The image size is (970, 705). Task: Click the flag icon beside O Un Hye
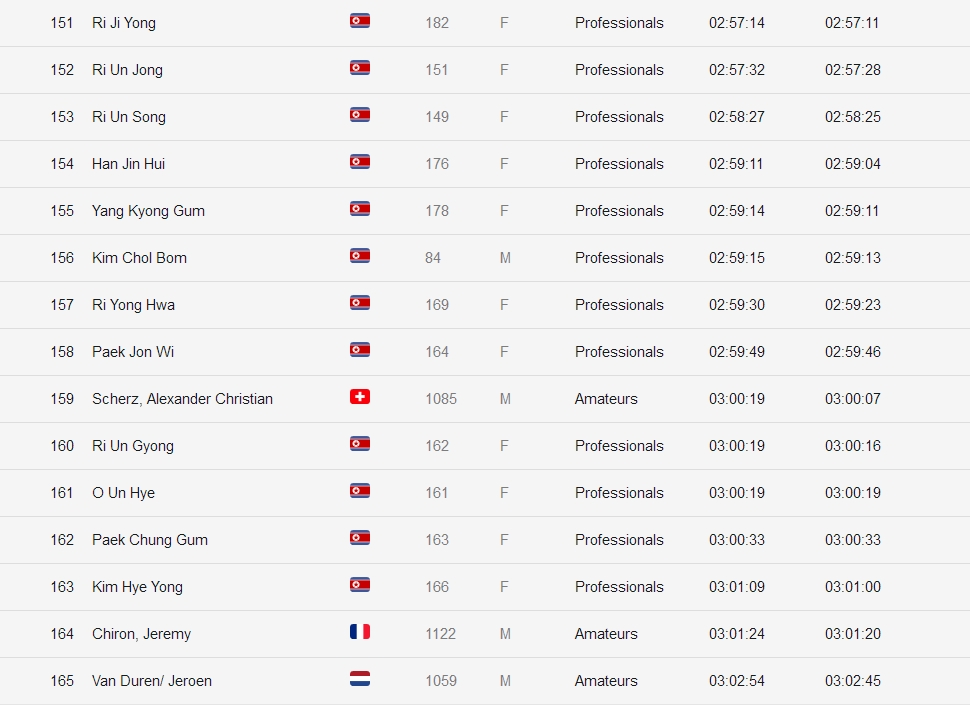(x=360, y=491)
